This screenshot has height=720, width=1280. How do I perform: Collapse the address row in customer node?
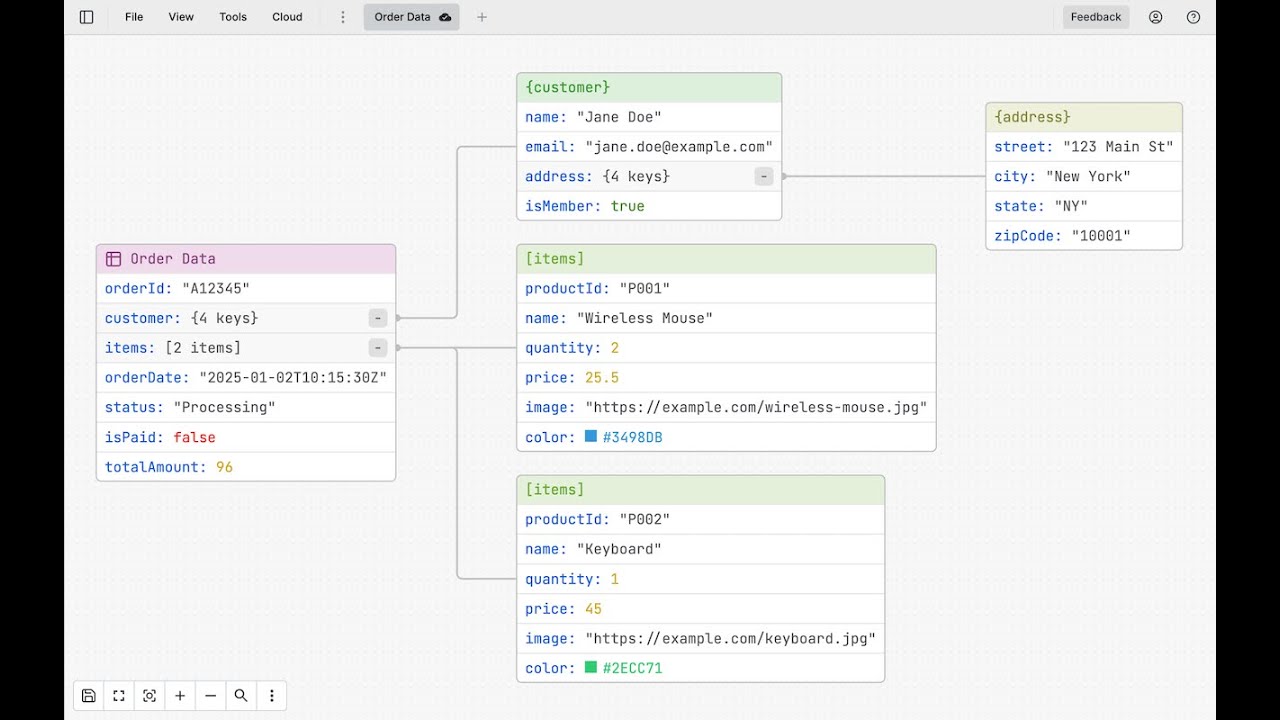pos(764,176)
